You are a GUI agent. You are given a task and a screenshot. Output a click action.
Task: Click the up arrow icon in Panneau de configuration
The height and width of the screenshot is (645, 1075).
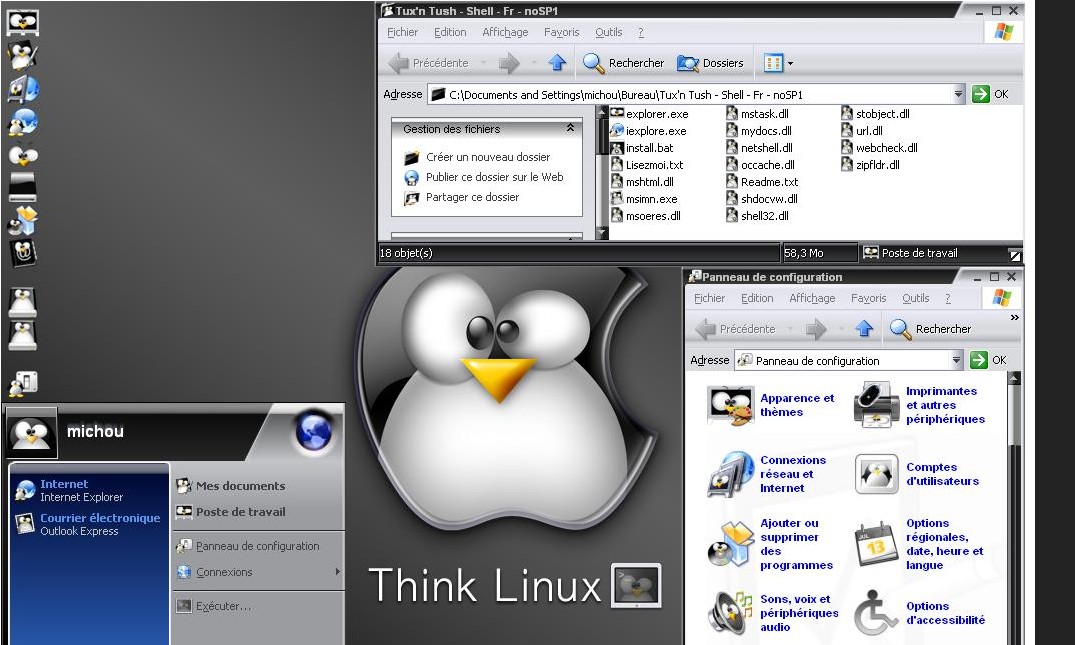(x=864, y=329)
